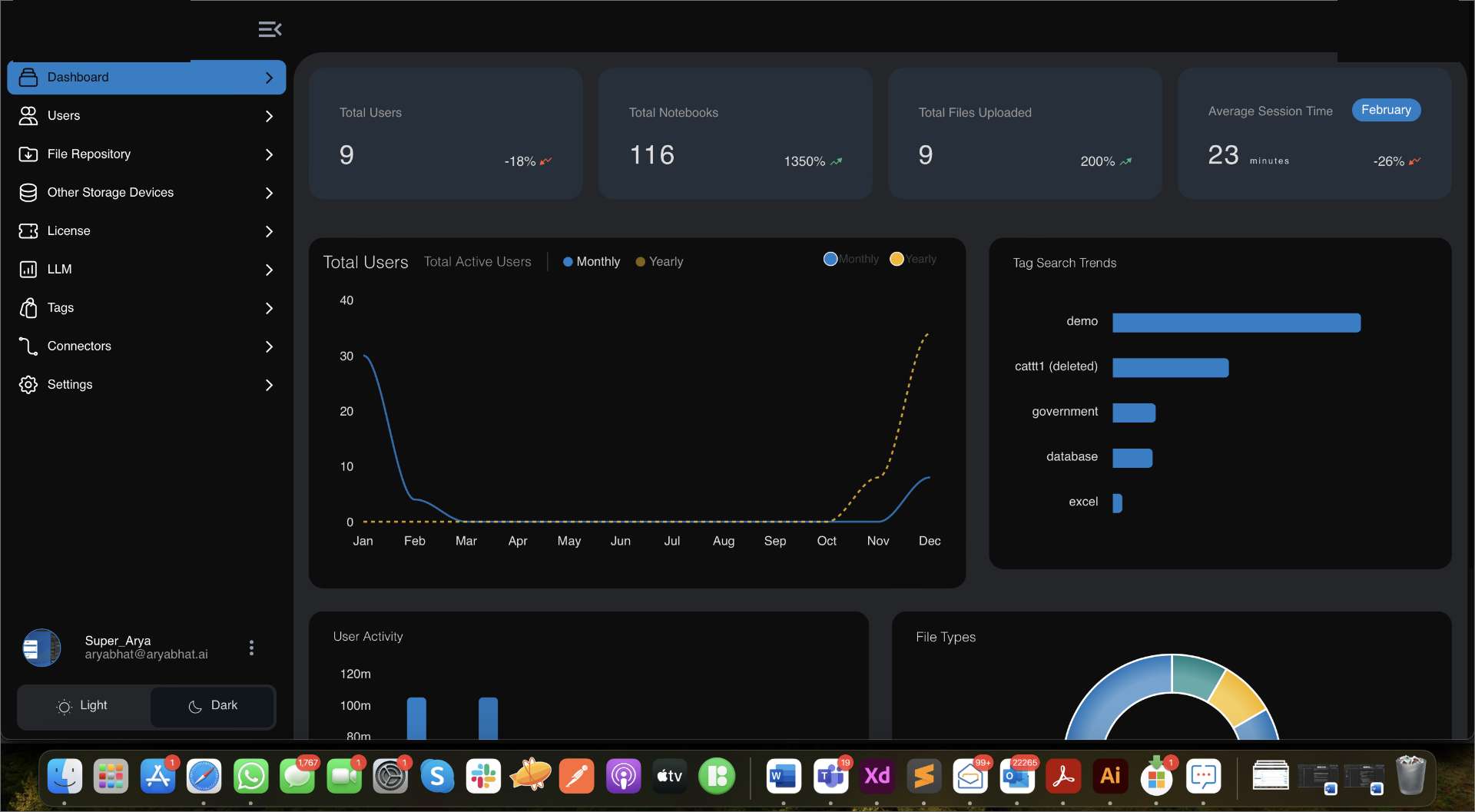
Task: Open the Other Storage Devices menu item
Action: [x=147, y=192]
